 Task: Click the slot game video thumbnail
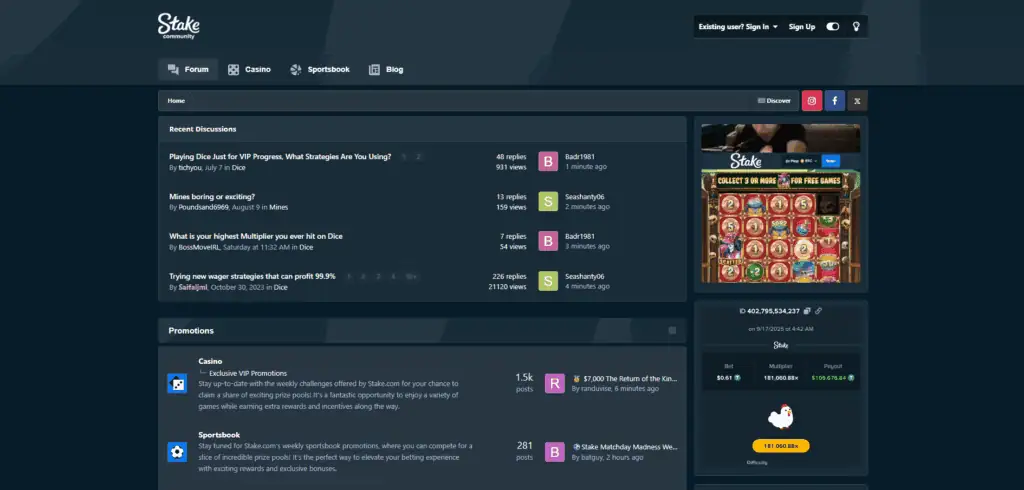(x=780, y=205)
